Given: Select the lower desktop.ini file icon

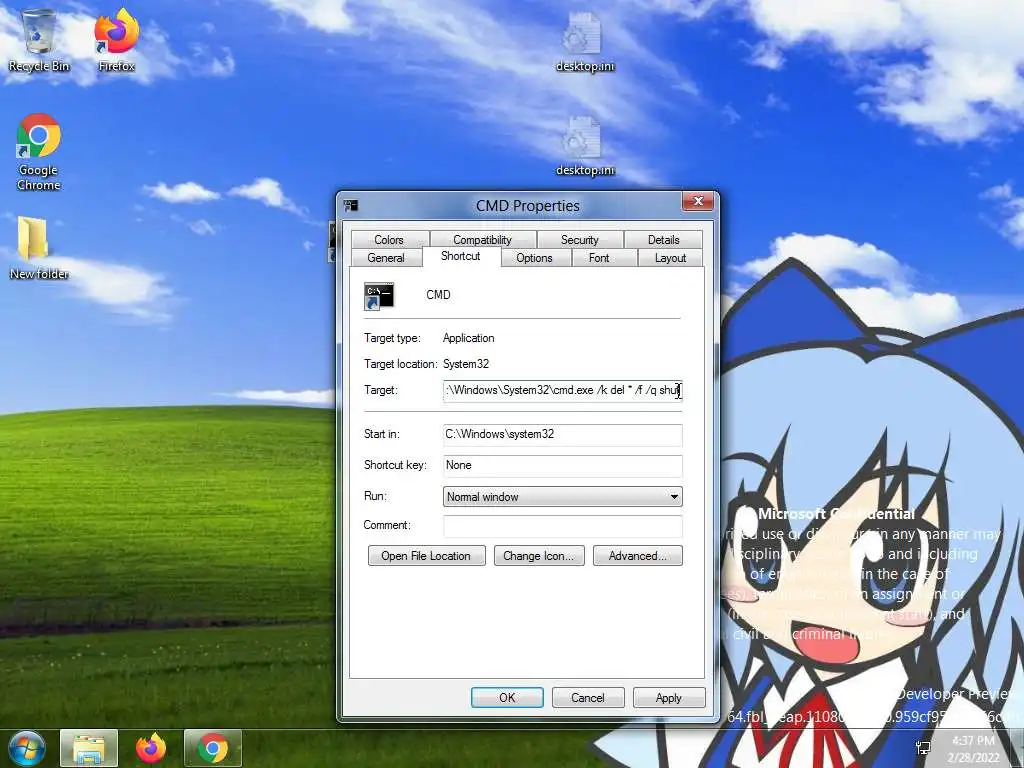Looking at the screenshot, I should pyautogui.click(x=584, y=146).
